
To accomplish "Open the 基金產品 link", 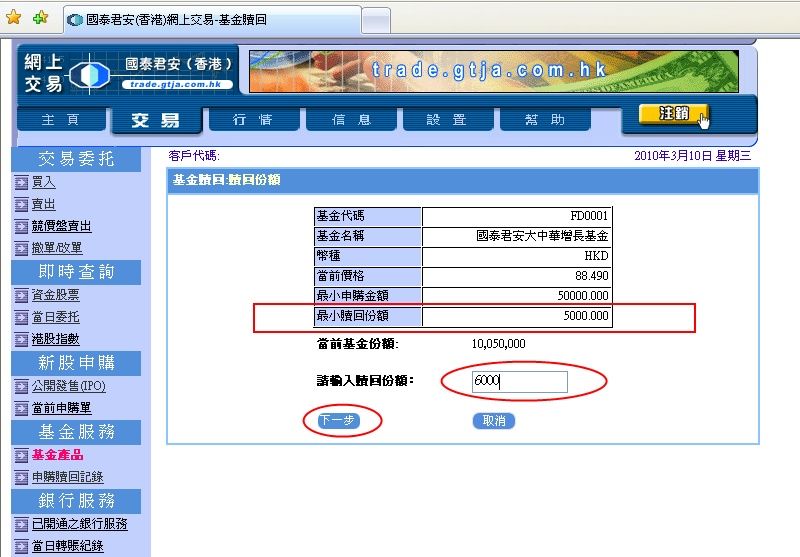I will click(x=58, y=454).
